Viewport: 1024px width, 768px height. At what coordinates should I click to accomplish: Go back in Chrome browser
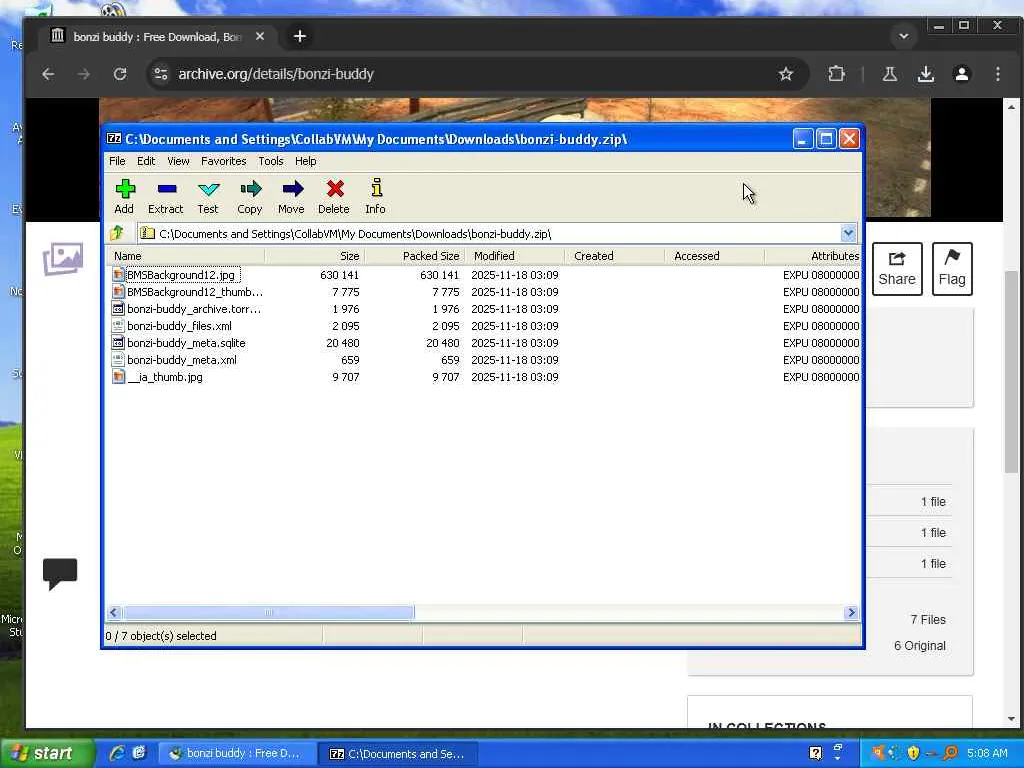[48, 74]
